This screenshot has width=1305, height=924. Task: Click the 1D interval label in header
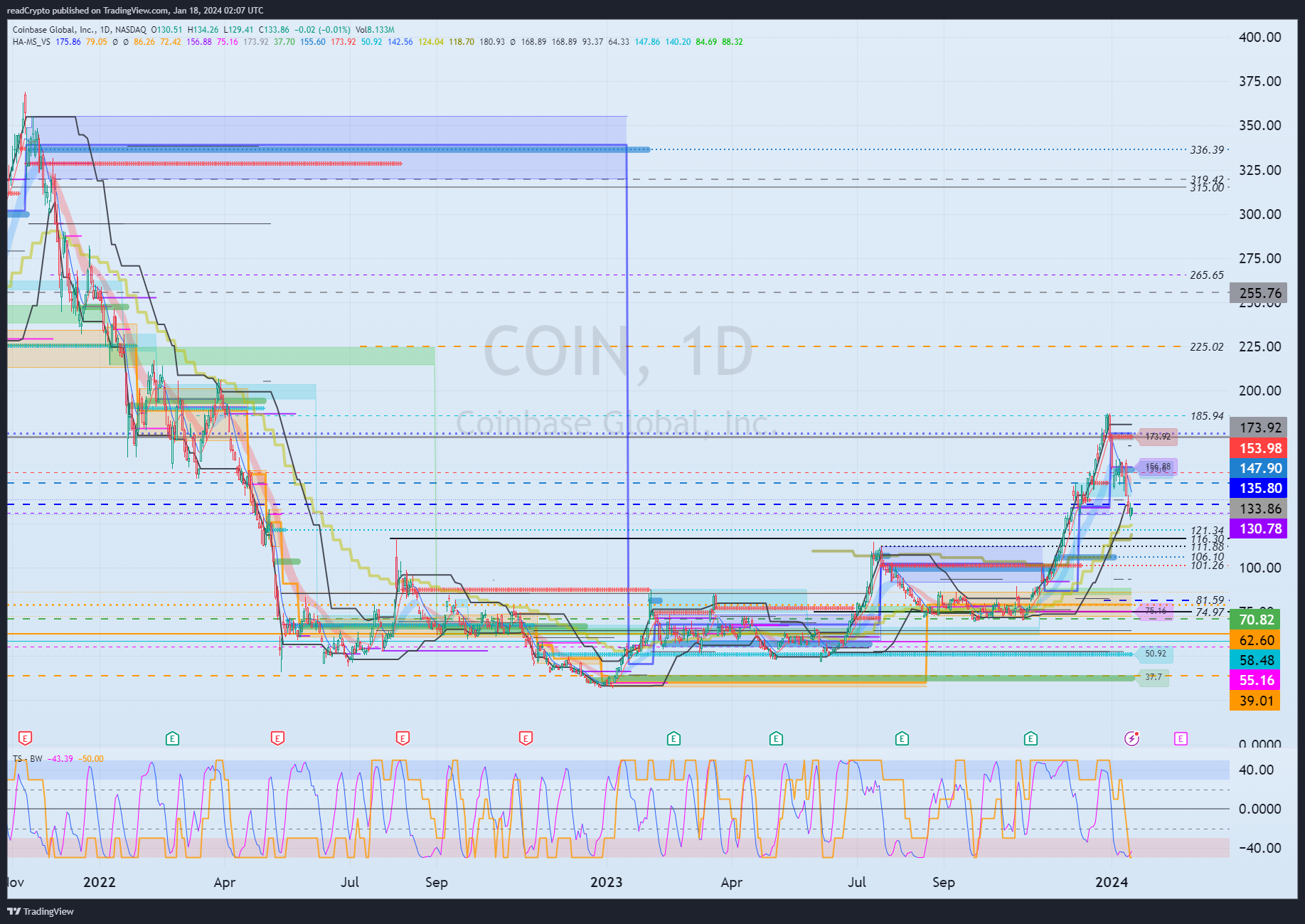point(106,30)
